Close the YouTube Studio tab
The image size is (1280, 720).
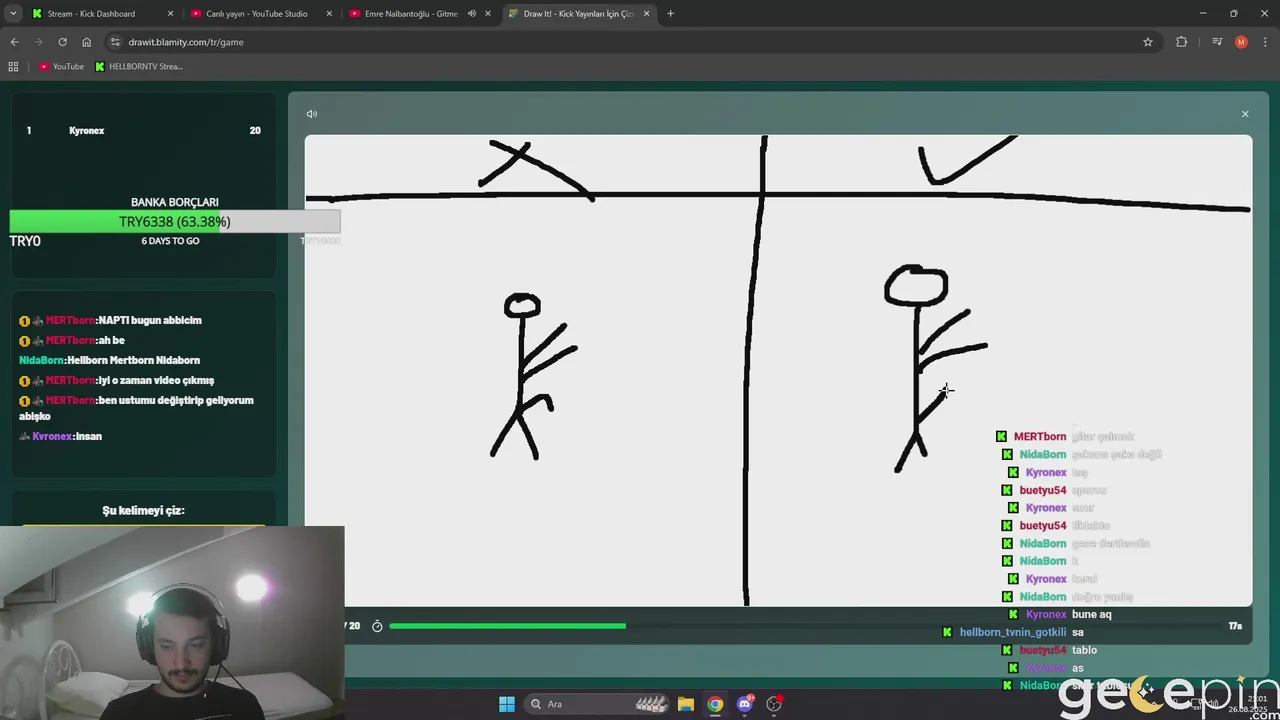(329, 14)
